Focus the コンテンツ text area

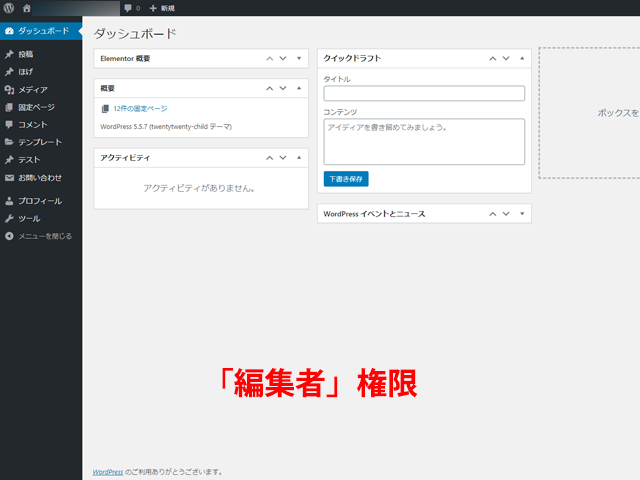tap(424, 142)
